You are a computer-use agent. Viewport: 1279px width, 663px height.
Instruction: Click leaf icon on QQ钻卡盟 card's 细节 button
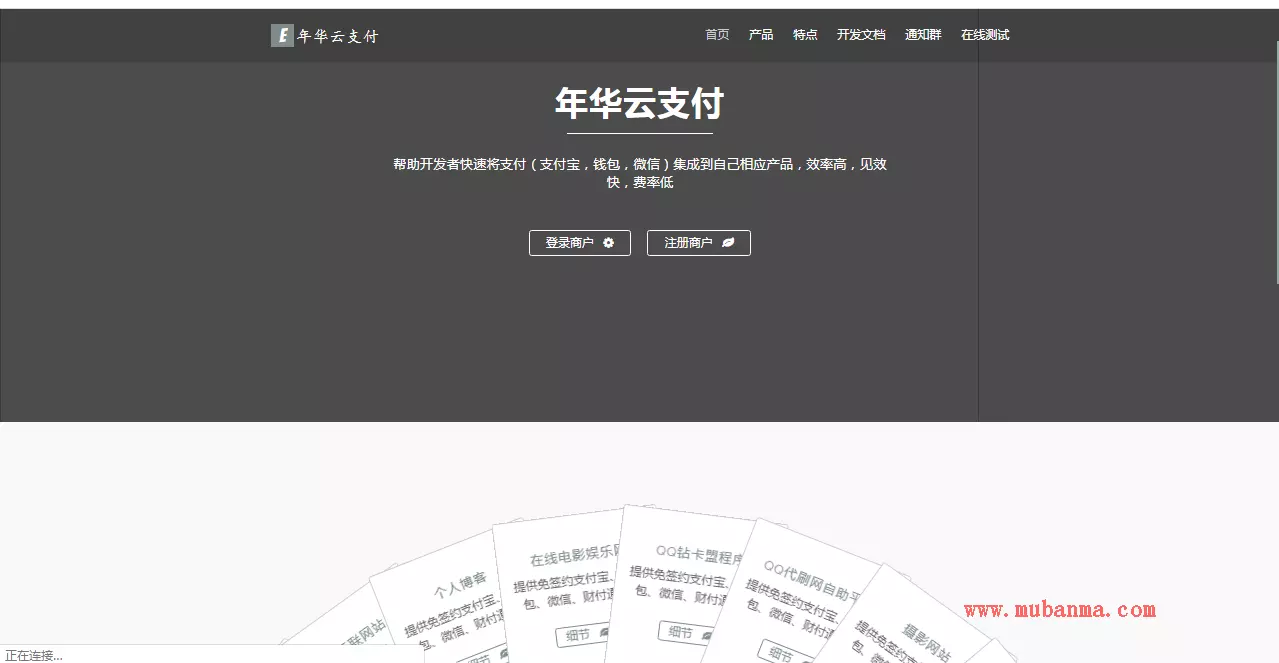(707, 635)
